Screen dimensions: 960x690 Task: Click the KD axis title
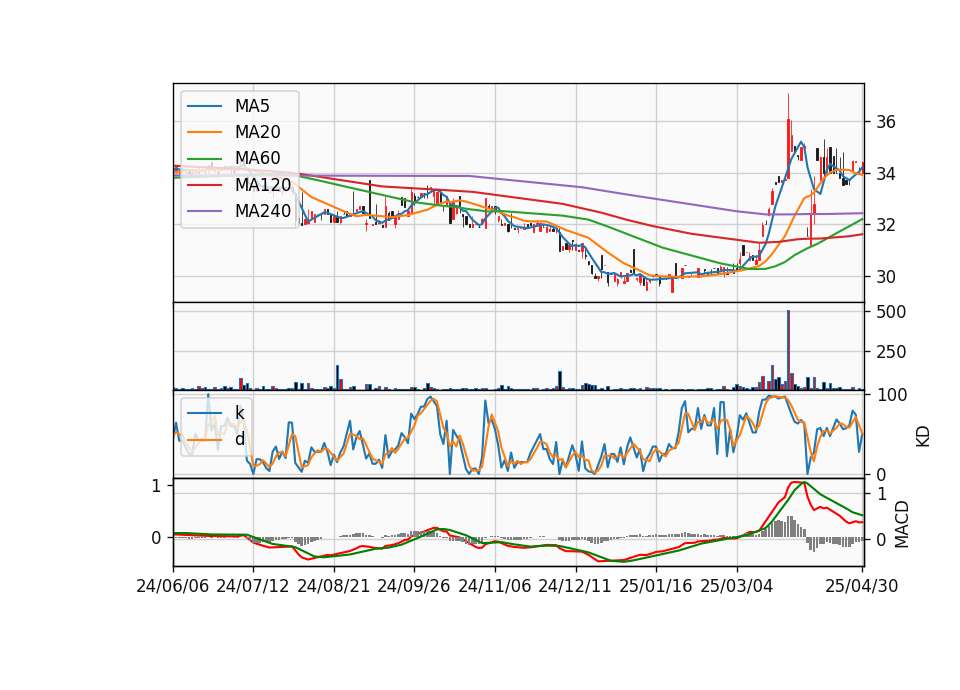coord(923,437)
